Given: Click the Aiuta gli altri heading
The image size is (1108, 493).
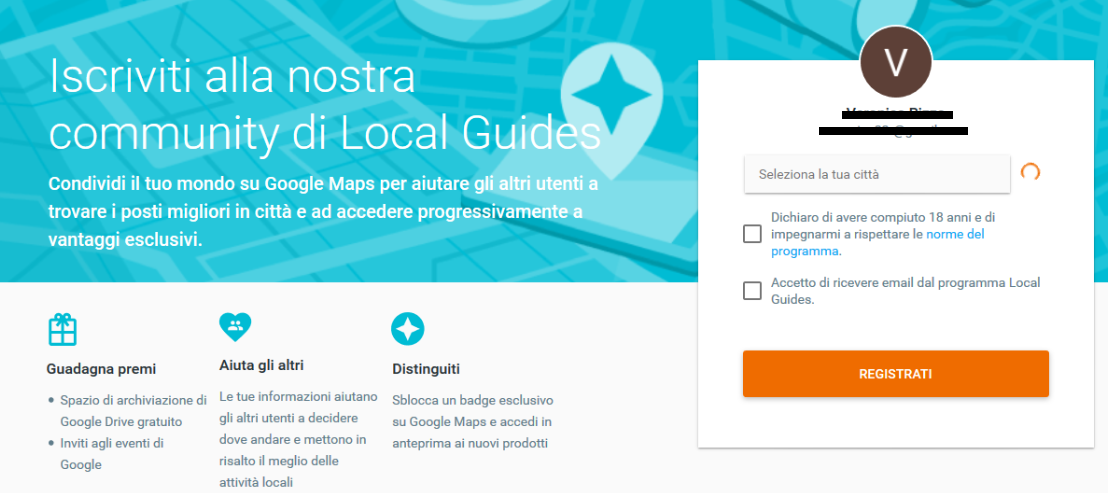Looking at the screenshot, I should coord(261,366).
